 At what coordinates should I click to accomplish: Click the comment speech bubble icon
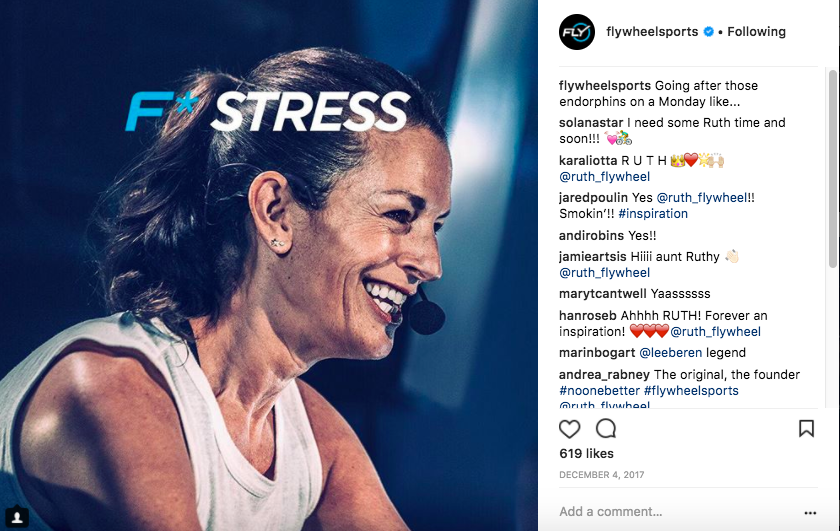pos(606,429)
